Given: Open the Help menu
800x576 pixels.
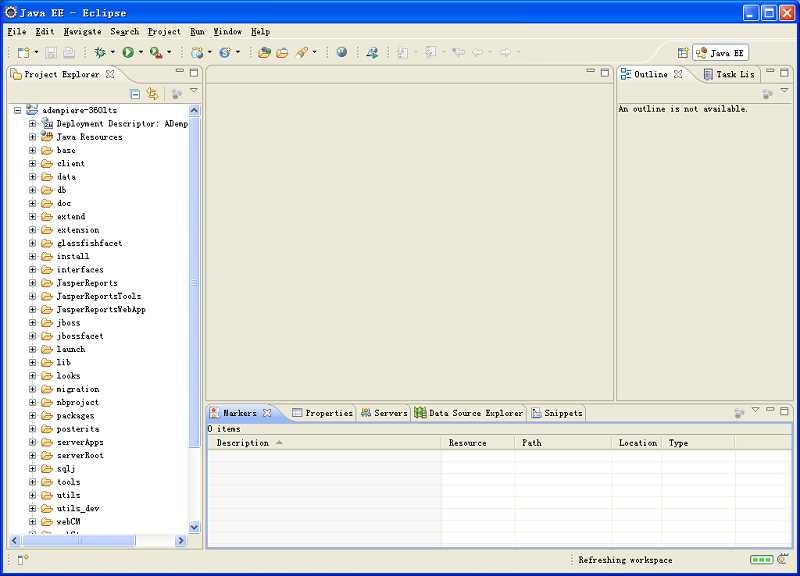Looking at the screenshot, I should [261, 32].
